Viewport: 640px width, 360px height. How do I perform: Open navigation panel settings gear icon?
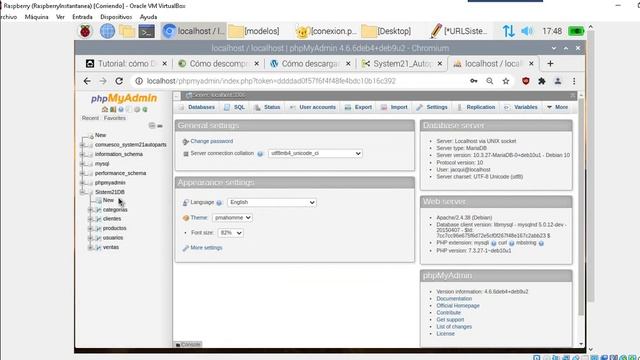137,109
